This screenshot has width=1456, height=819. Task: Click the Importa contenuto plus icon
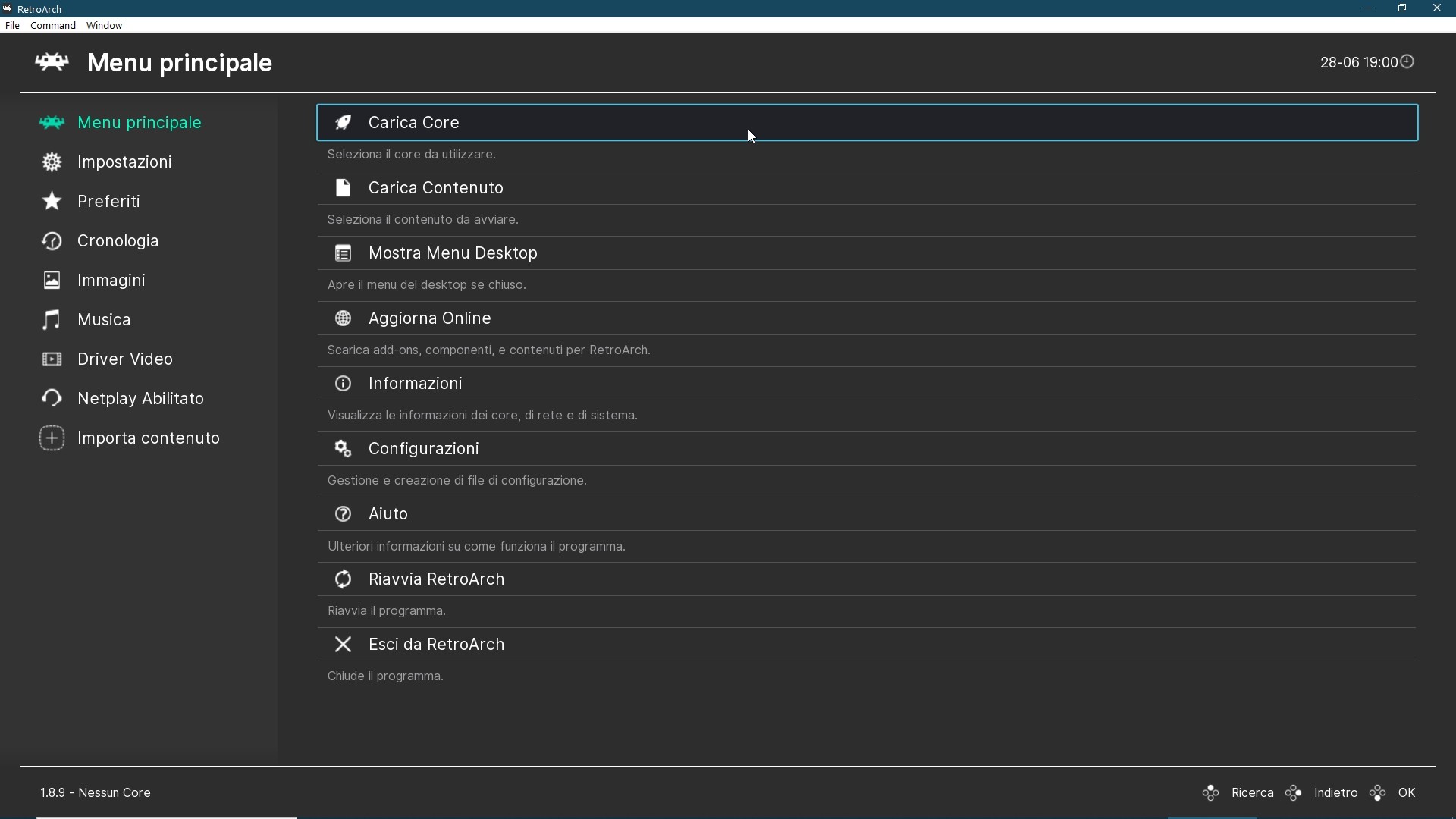coord(52,438)
